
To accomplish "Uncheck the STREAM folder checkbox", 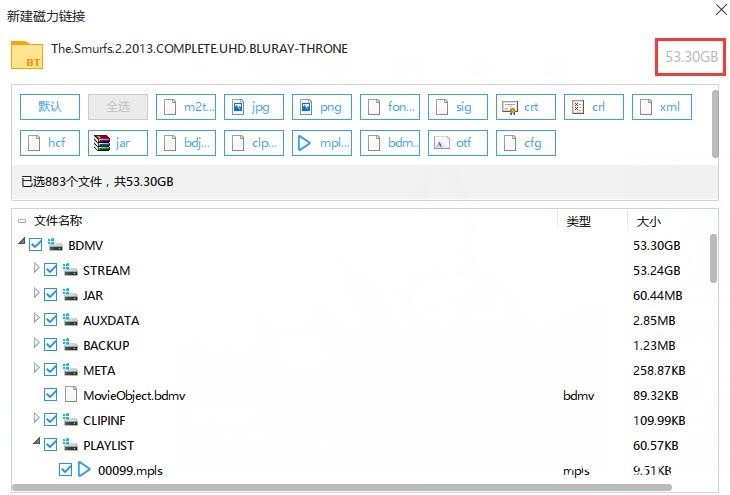I will pos(50,270).
